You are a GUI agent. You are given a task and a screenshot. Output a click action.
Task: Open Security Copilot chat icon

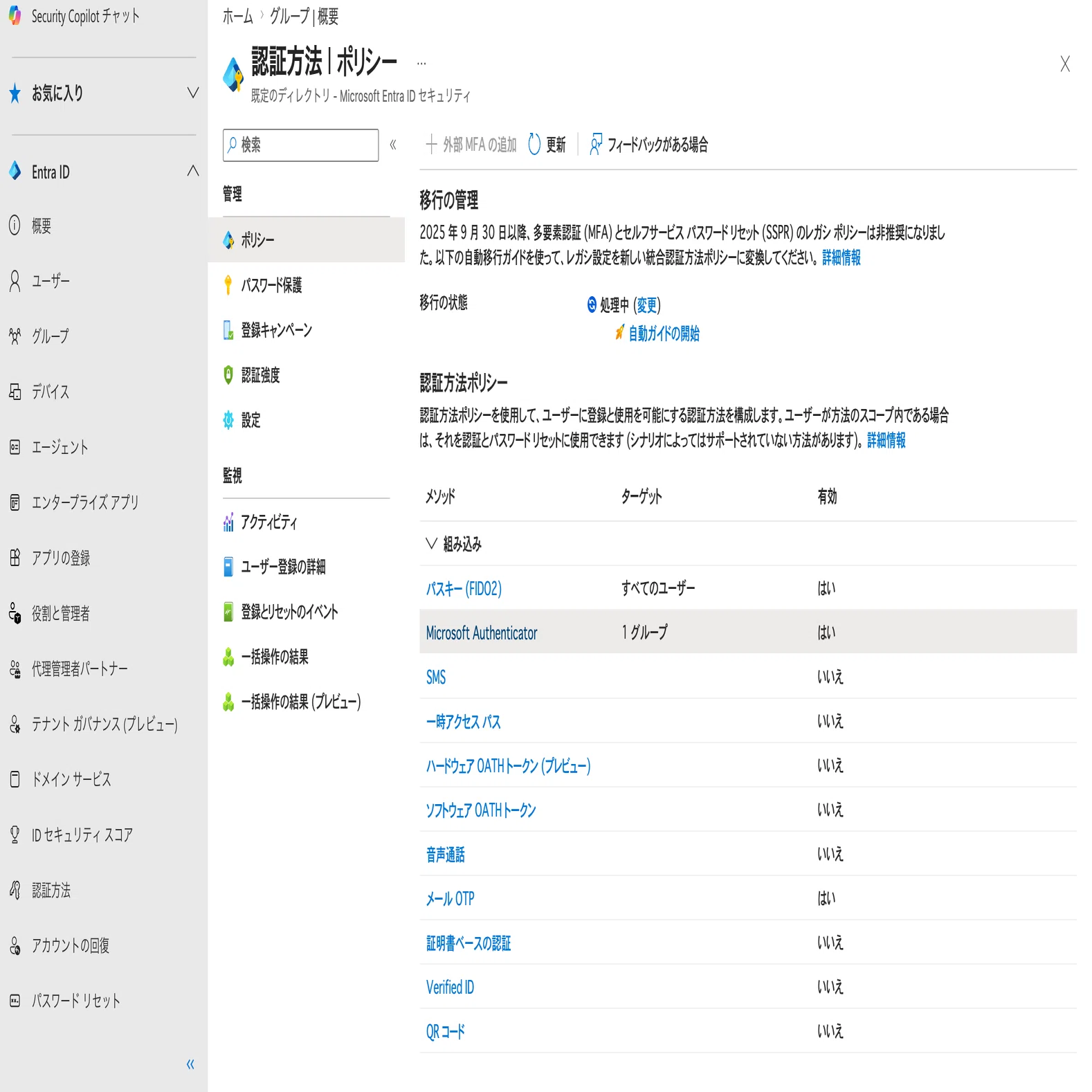[x=15, y=16]
